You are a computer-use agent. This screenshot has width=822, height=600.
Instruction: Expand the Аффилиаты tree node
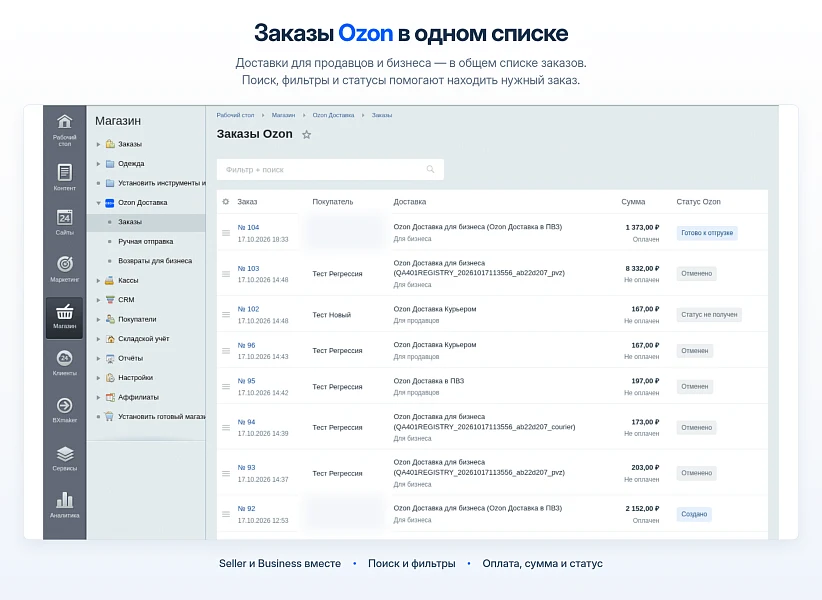pyautogui.click(x=98, y=397)
